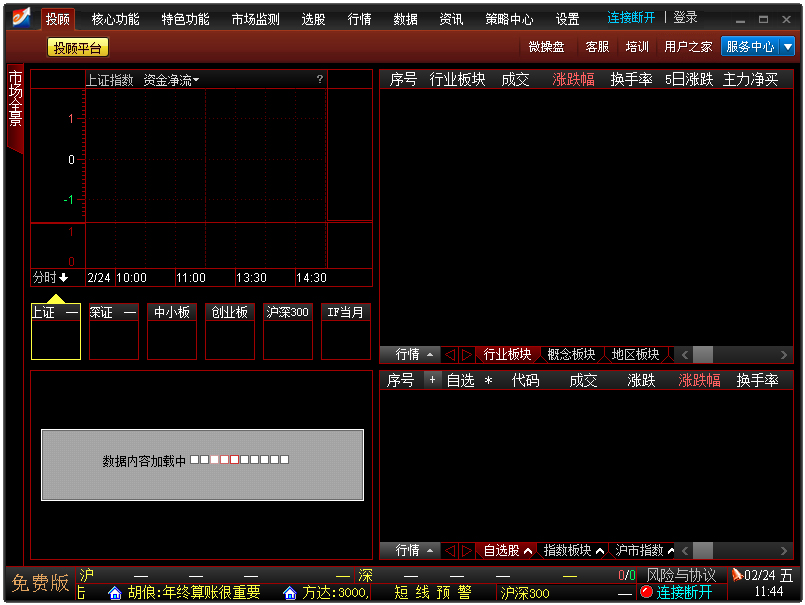Click home icon before 胡浪 news
Image resolution: width=805 pixels, height=605 pixels.
(x=115, y=593)
